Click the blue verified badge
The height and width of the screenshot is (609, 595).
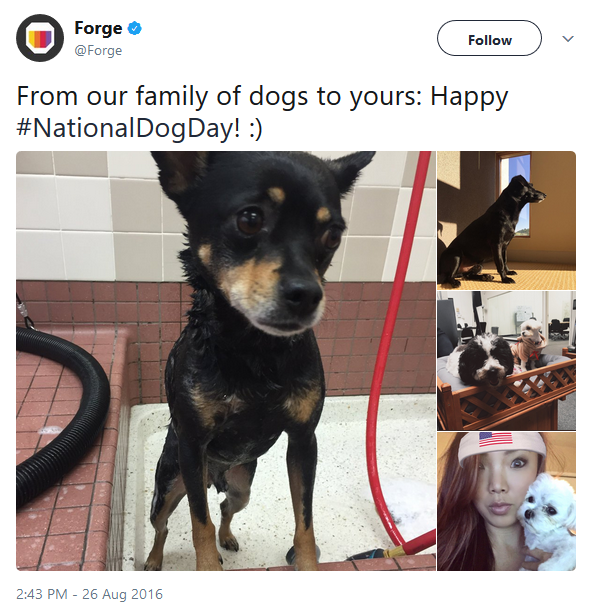coord(135,28)
